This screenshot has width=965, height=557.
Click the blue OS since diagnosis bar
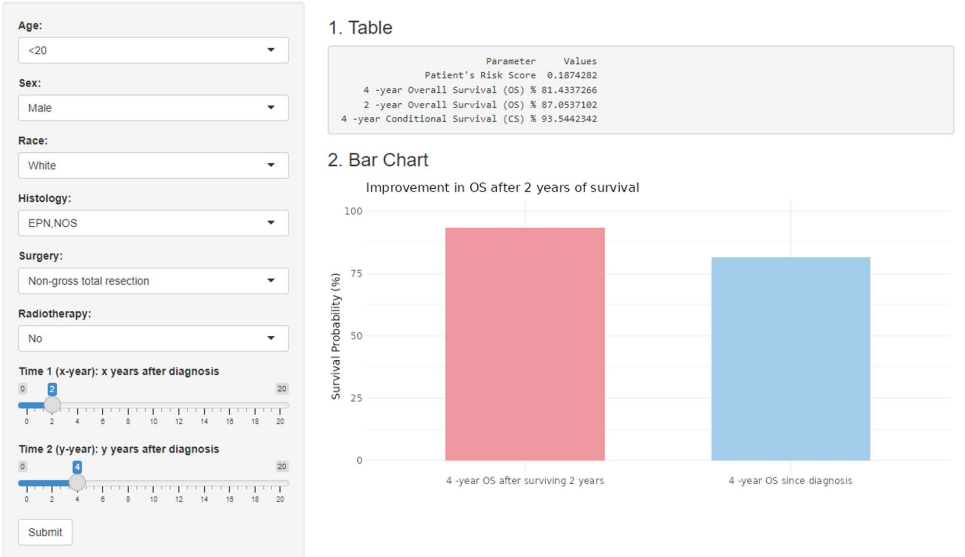click(x=790, y=358)
